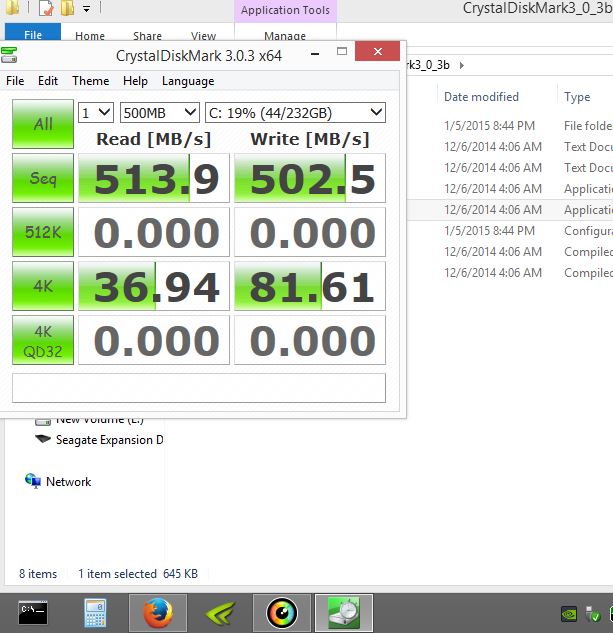The width and height of the screenshot is (613, 633).
Task: Open the test count dropdown showing 1
Action: [96, 113]
